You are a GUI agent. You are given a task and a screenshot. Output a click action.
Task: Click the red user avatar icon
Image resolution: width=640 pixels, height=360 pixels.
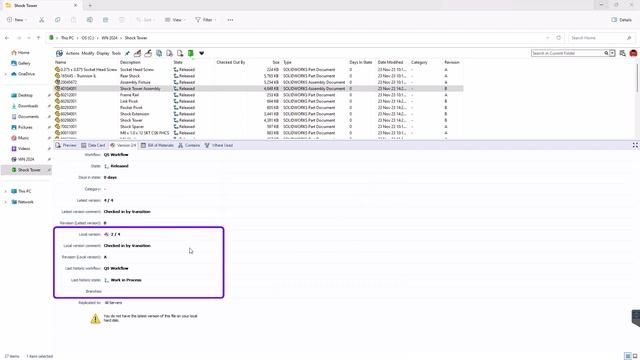(633, 53)
